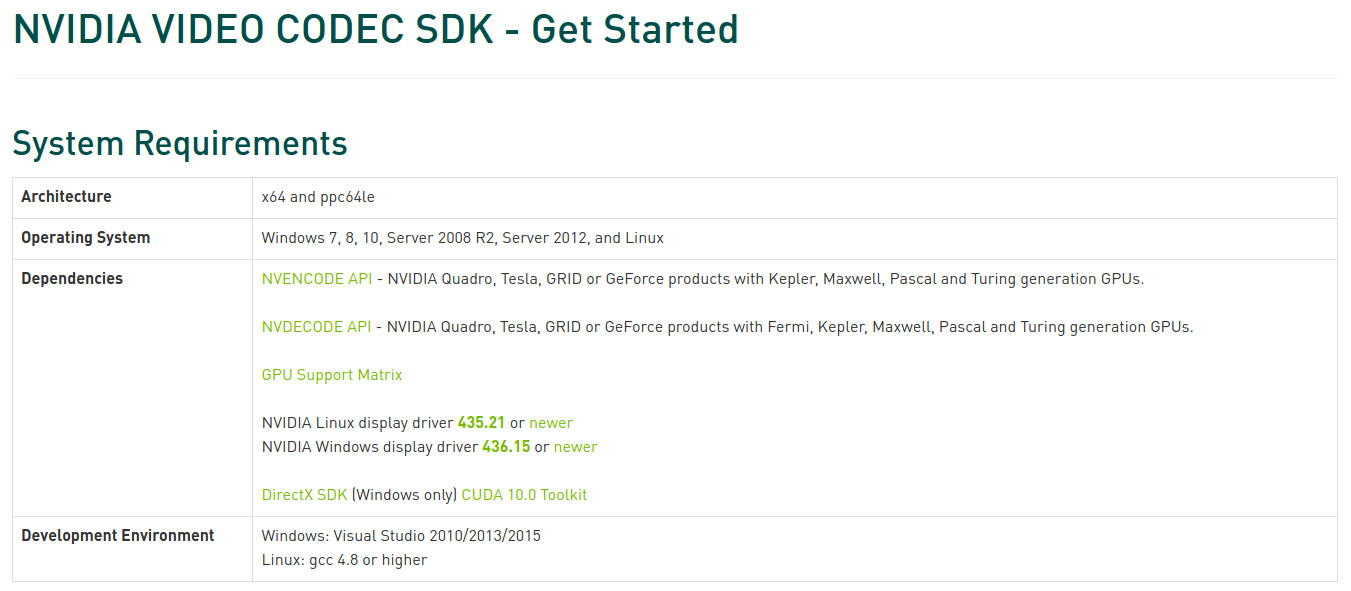Click the supported Windows and Linux OS list

click(x=463, y=238)
